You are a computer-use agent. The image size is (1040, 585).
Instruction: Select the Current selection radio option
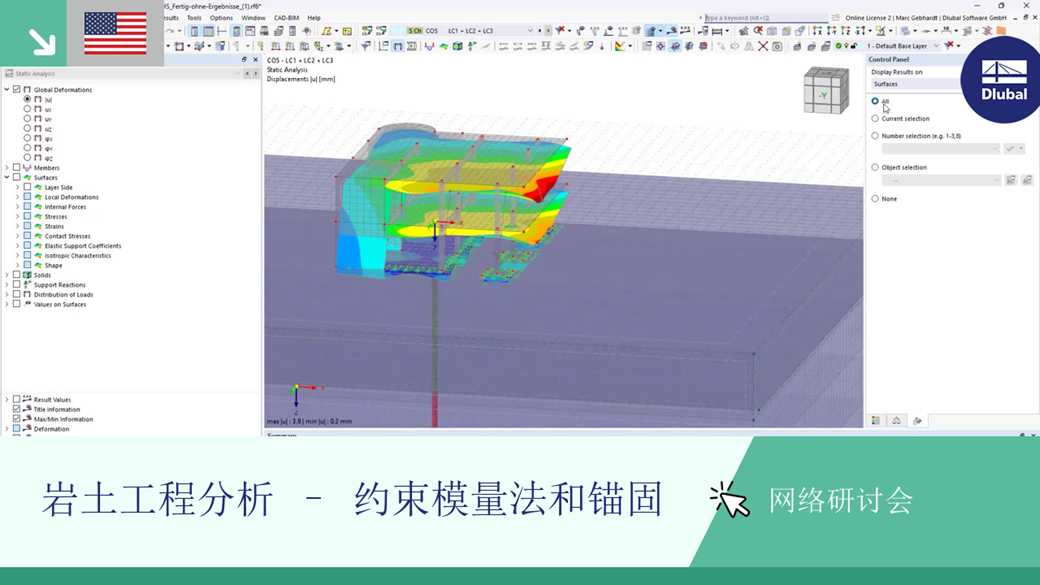coord(875,119)
